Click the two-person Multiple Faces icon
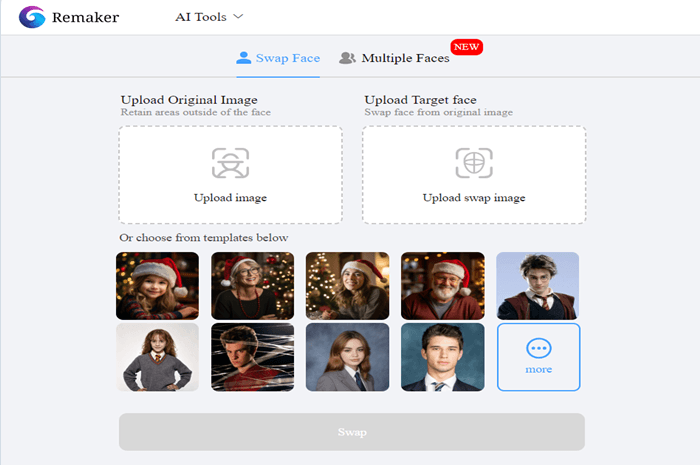The height and width of the screenshot is (465, 700). pos(347,58)
